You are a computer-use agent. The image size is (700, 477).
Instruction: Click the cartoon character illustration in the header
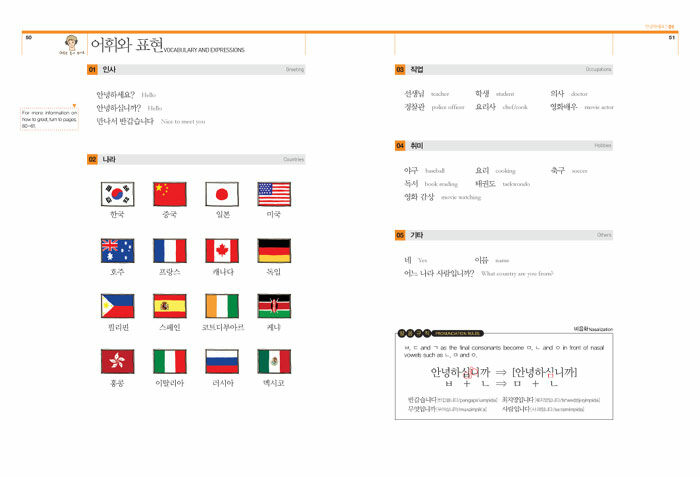click(71, 45)
